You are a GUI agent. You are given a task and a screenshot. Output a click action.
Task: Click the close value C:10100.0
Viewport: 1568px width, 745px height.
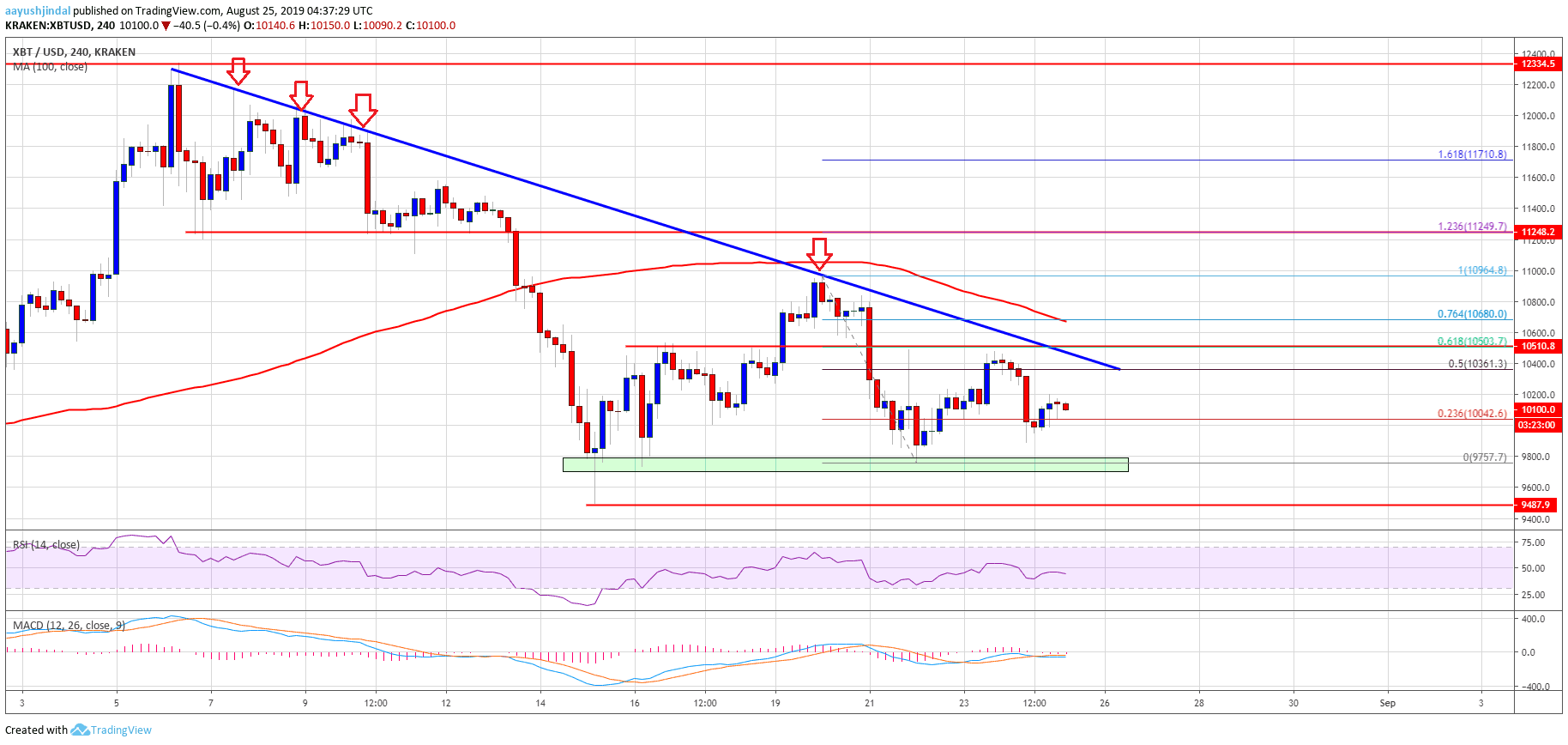[x=431, y=26]
